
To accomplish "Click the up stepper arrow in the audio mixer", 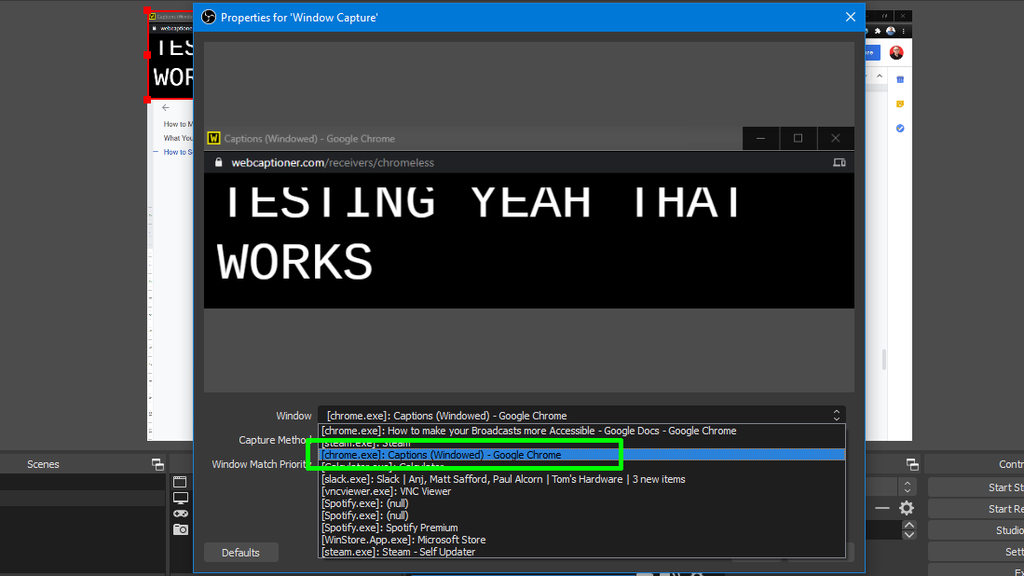I will [x=909, y=523].
